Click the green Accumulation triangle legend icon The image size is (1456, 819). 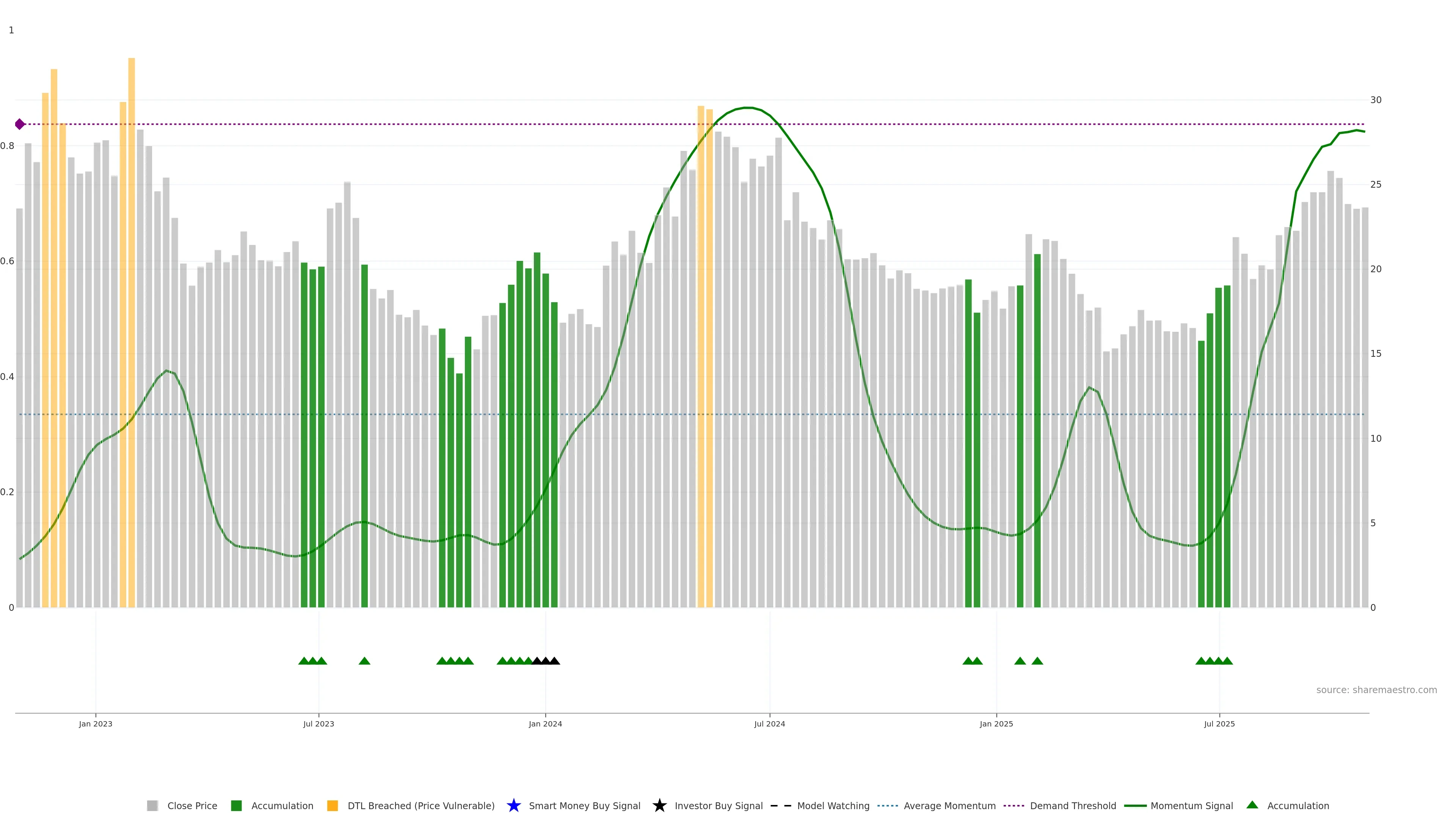[x=1252, y=805]
